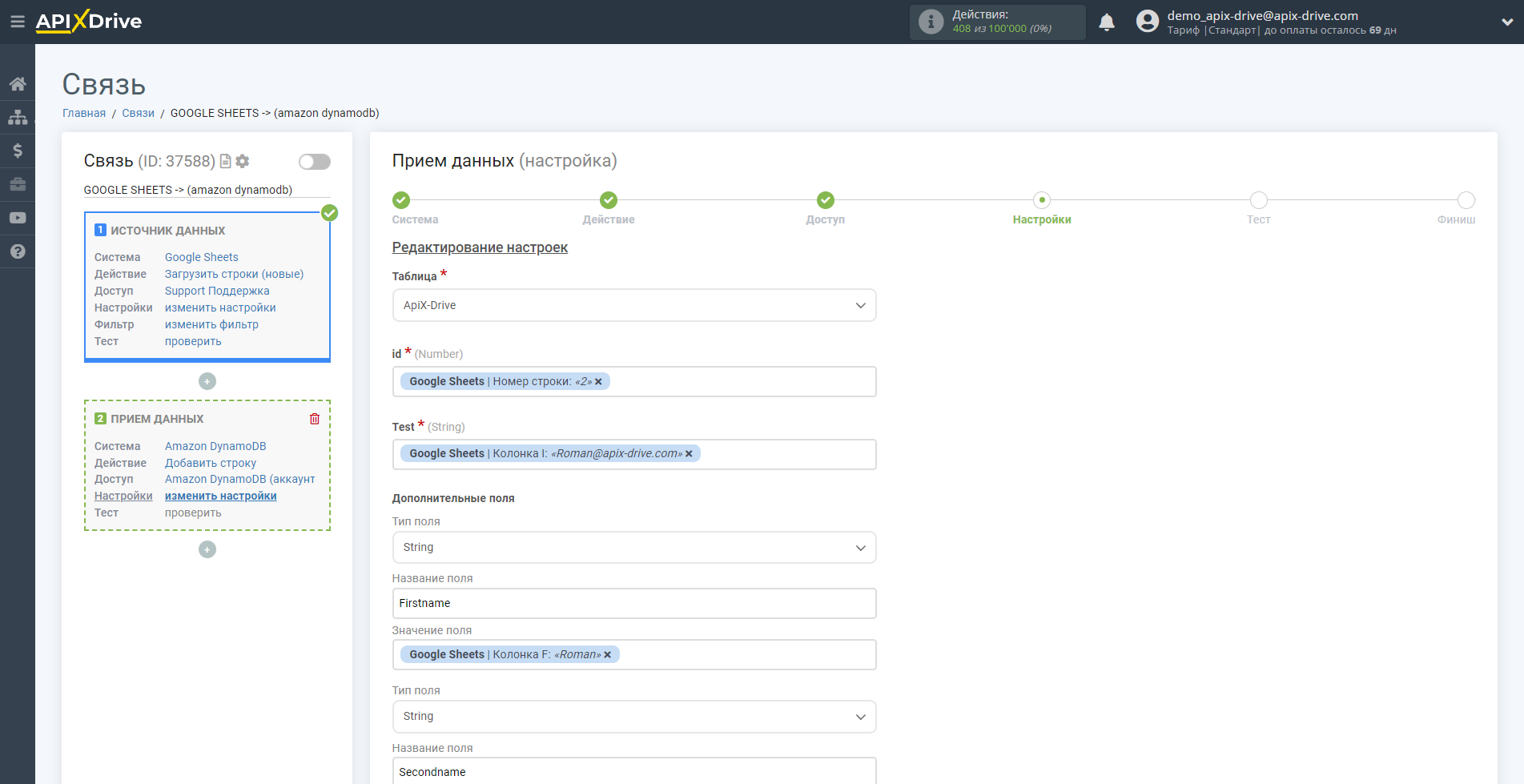This screenshot has height=784, width=1524.
Task: Remove the Колонка I tag
Action: coord(689,454)
